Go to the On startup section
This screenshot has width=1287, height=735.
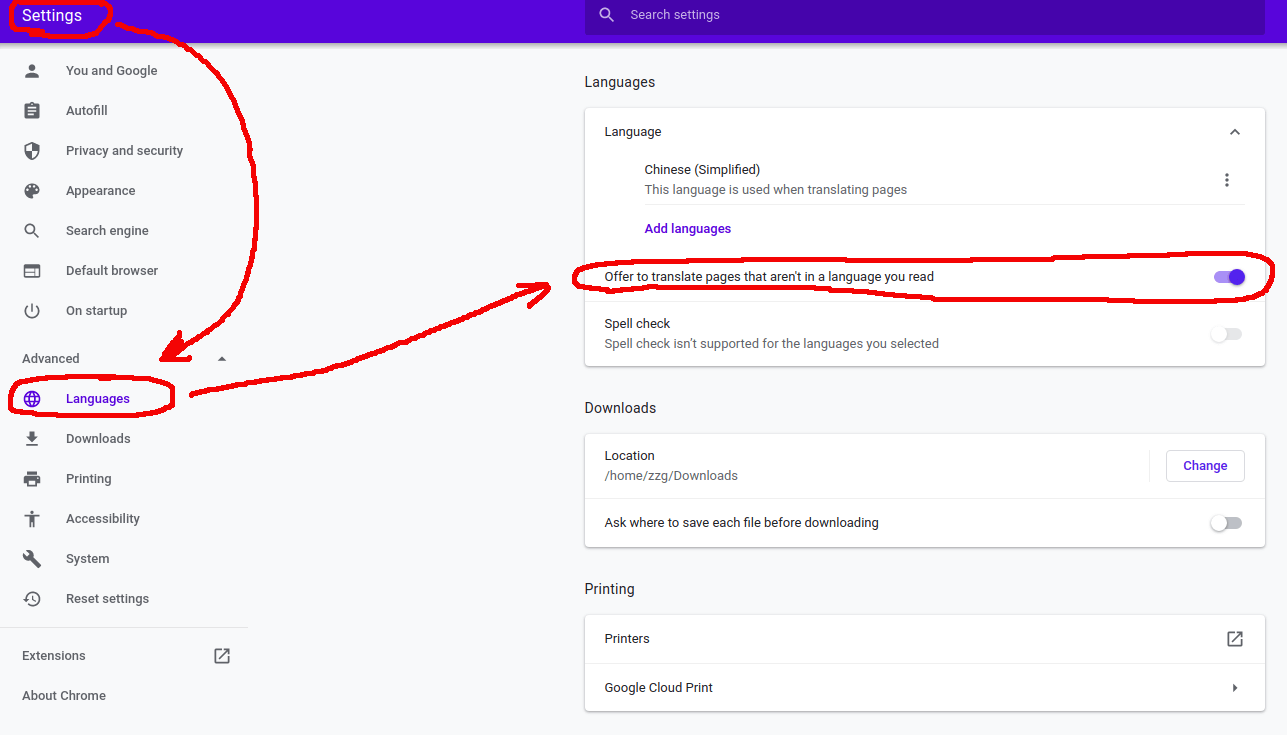pyautogui.click(x=96, y=310)
